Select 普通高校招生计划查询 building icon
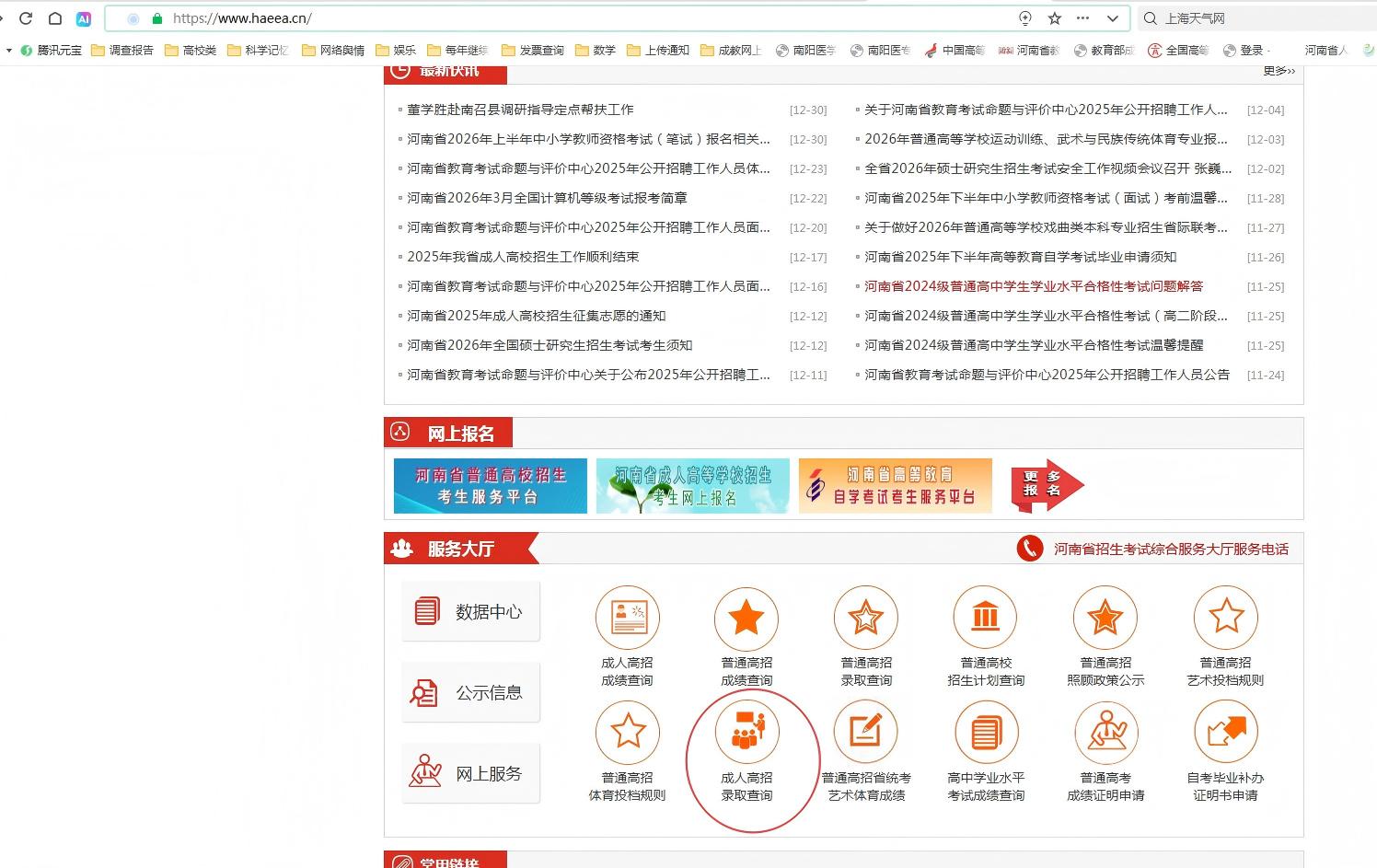The image size is (1377, 868). pyautogui.click(x=985, y=618)
